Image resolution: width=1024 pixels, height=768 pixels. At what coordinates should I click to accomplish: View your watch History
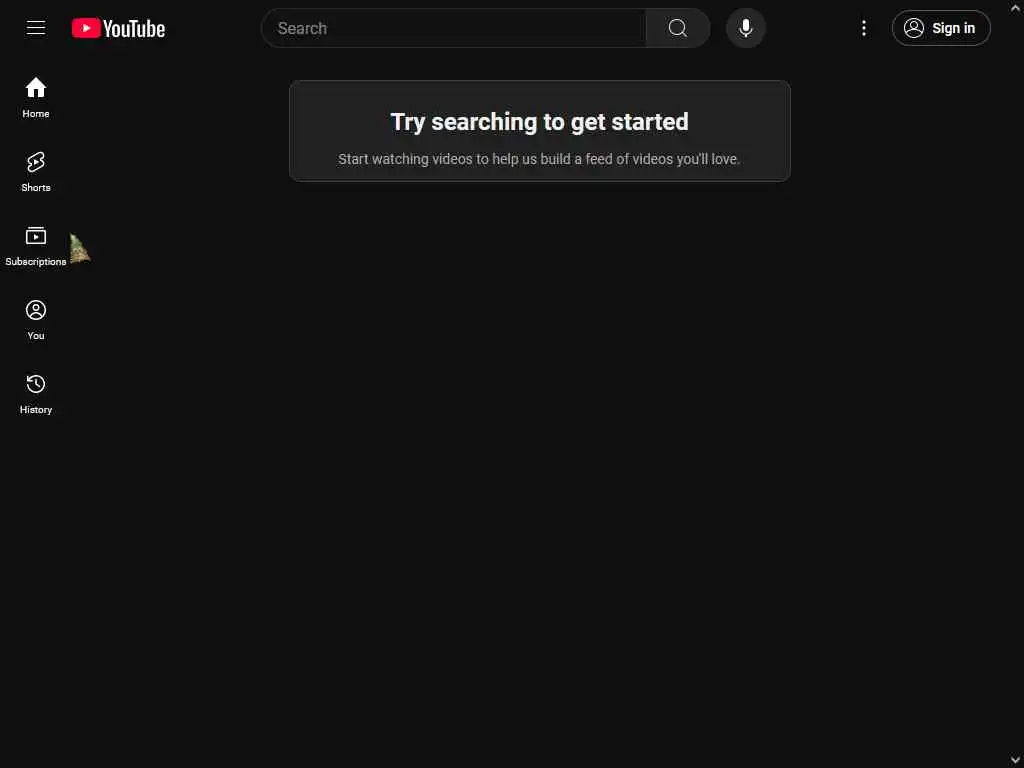tap(36, 394)
